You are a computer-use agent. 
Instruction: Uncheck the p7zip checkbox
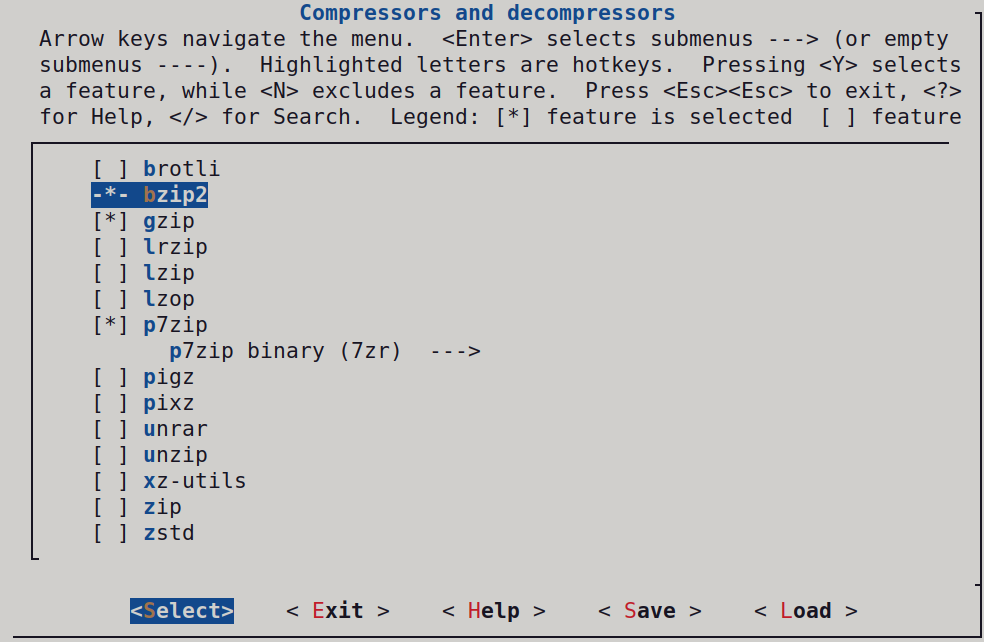pos(110,325)
